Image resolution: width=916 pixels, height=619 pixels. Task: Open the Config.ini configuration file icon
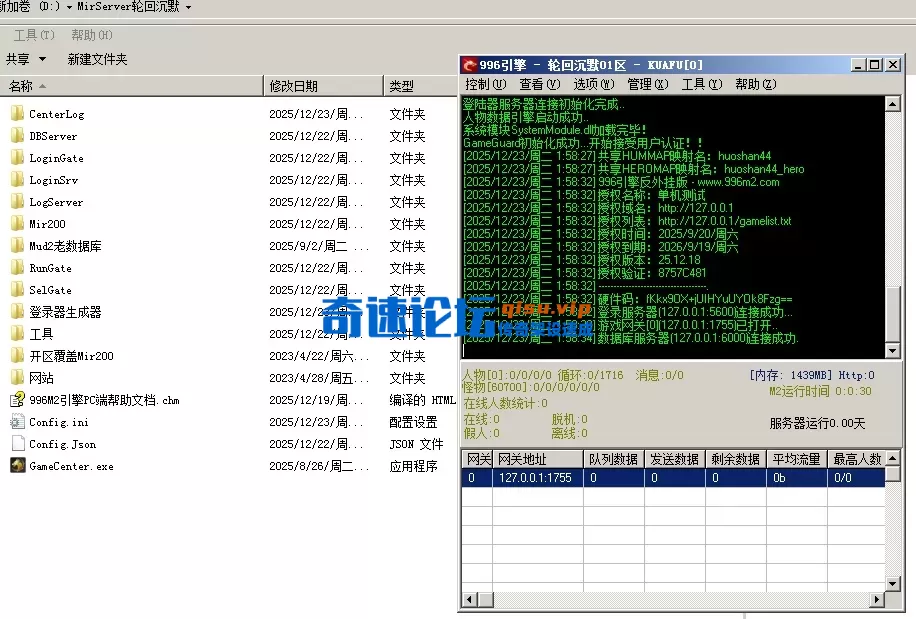click(17, 422)
